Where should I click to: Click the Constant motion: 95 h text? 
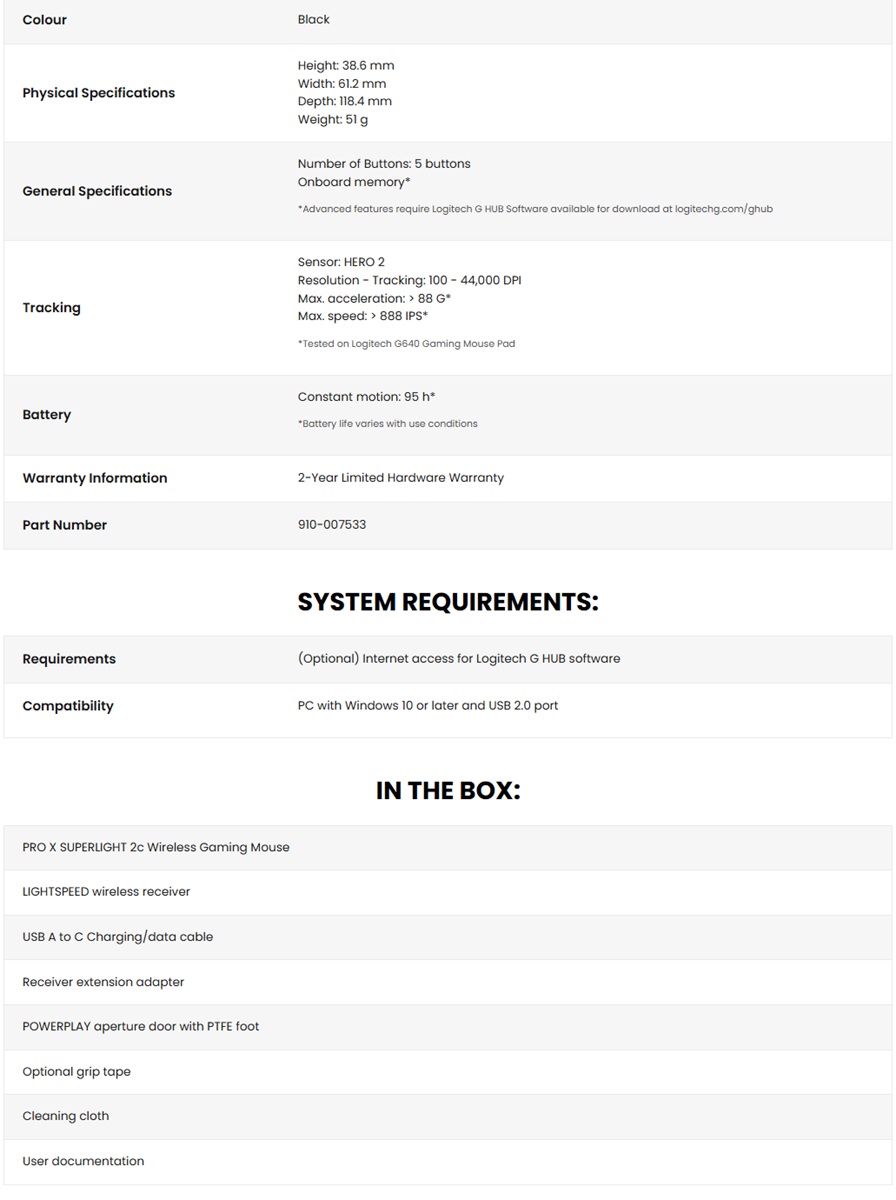point(366,397)
